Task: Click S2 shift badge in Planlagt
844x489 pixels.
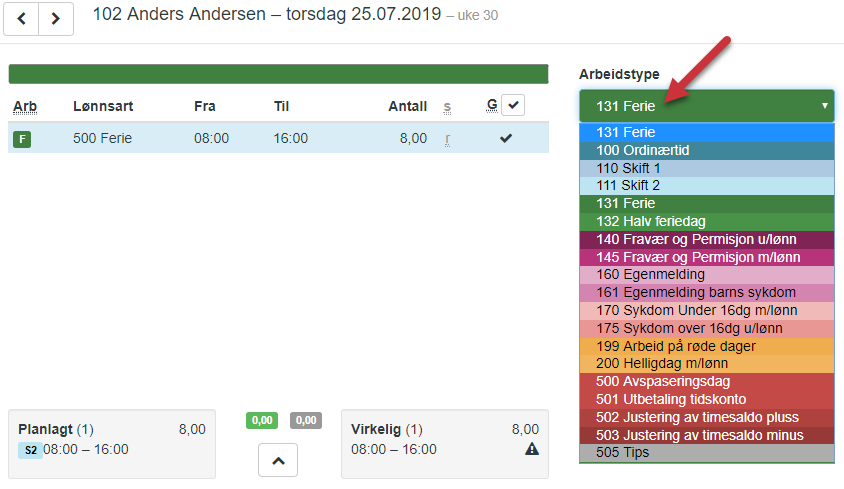Action: (30, 450)
